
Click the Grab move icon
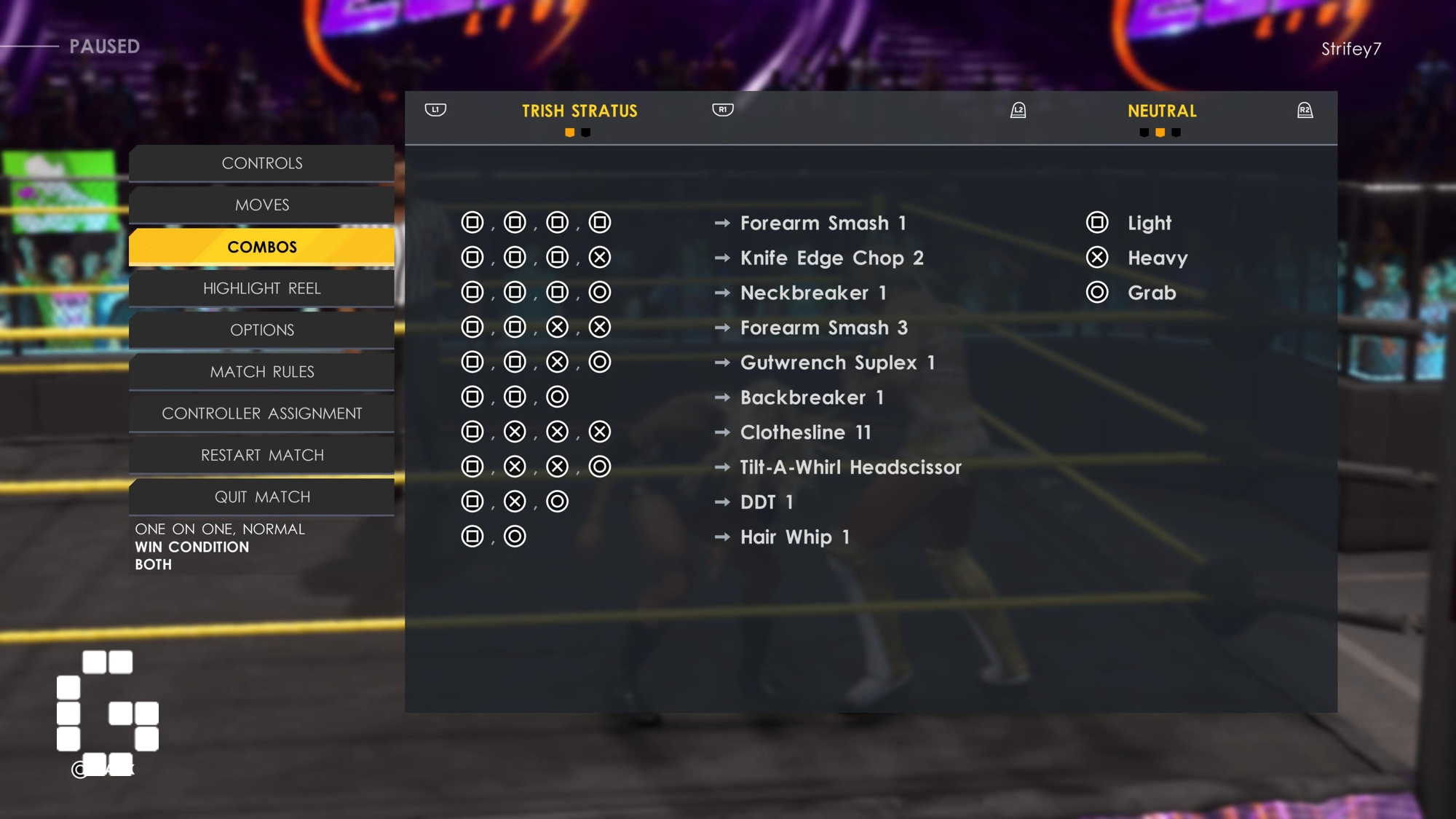click(x=1097, y=291)
